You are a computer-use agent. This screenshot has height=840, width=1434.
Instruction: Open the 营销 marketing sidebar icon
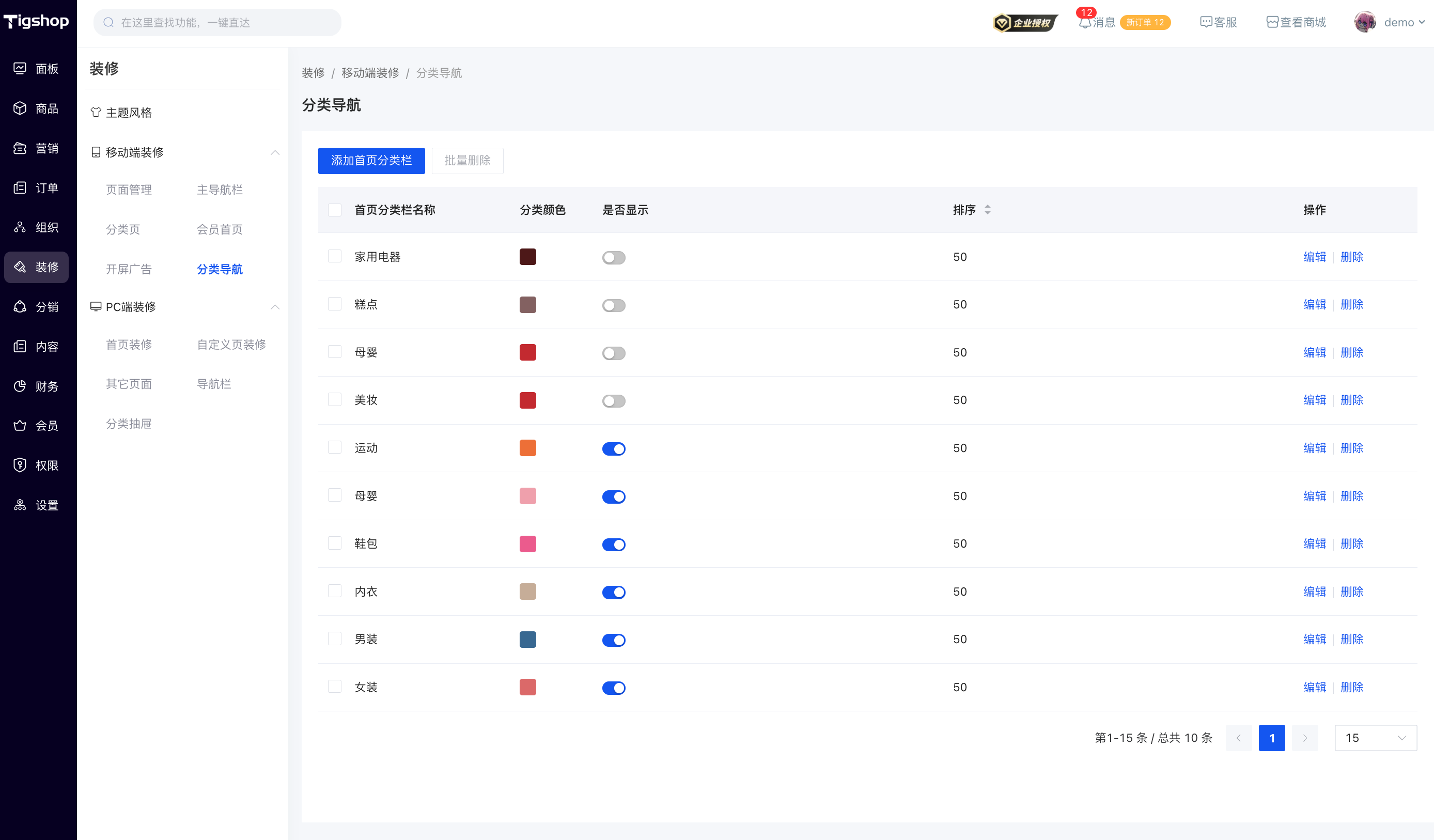click(20, 148)
